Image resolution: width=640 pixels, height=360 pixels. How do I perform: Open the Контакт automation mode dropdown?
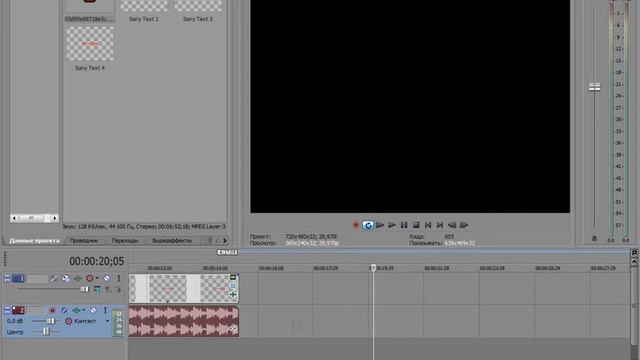click(107, 321)
